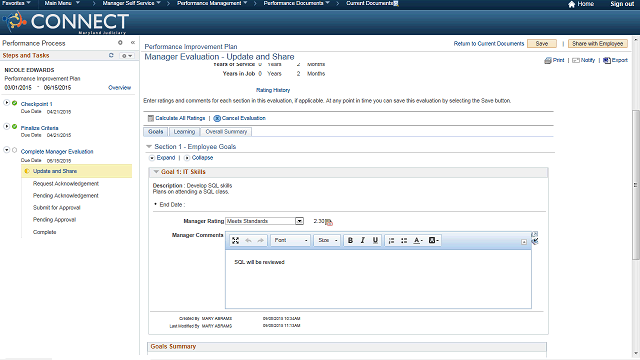Click Current Documents breadcrumb
This screenshot has height=360, width=640.
click(370, 3)
